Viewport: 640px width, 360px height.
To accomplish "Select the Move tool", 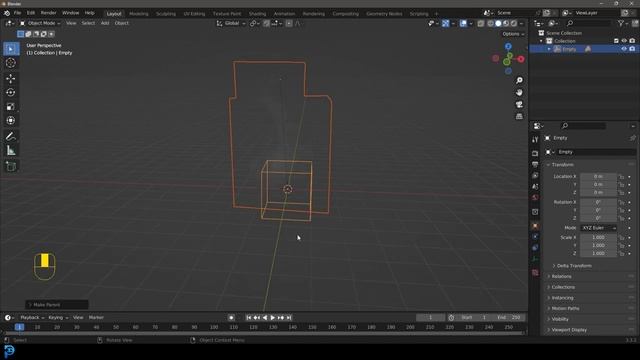I will (11, 78).
